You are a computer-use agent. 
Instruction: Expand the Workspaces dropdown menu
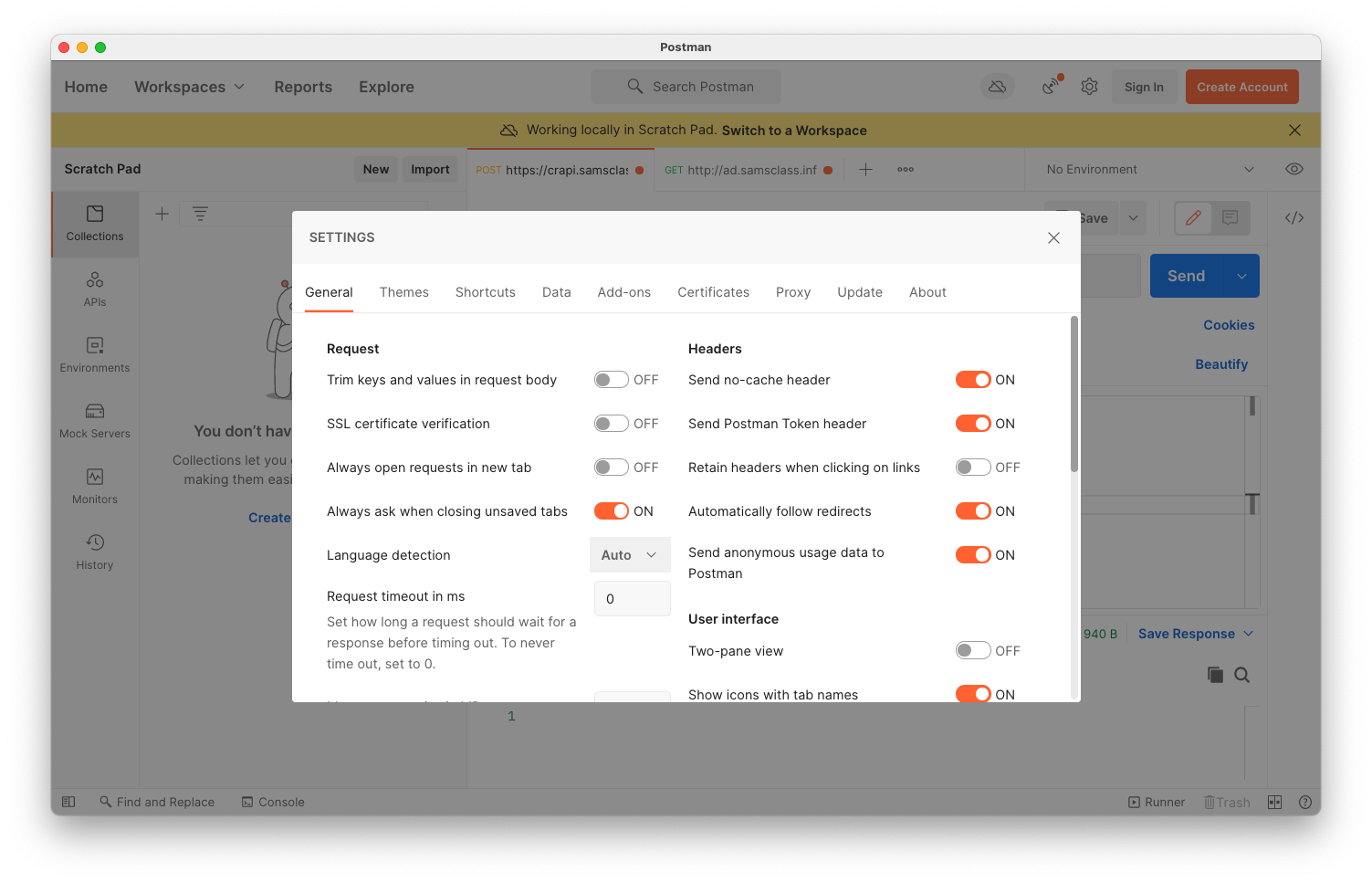pos(190,87)
